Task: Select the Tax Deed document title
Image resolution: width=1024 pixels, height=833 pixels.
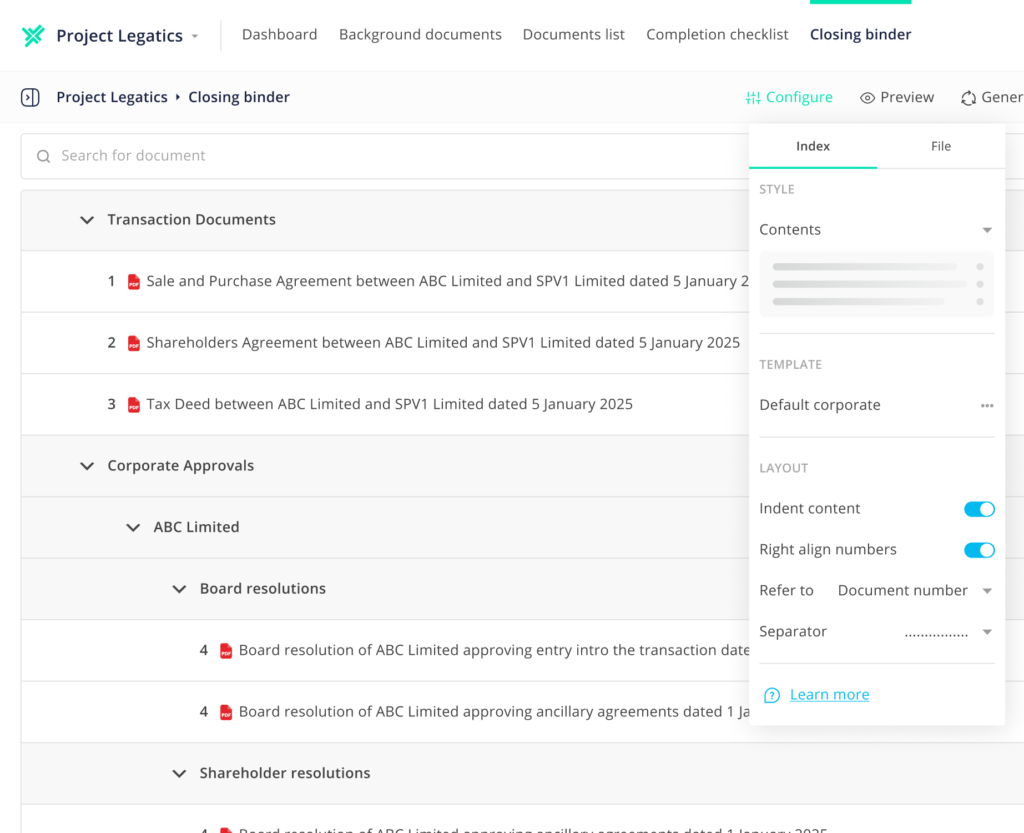Action: click(389, 404)
